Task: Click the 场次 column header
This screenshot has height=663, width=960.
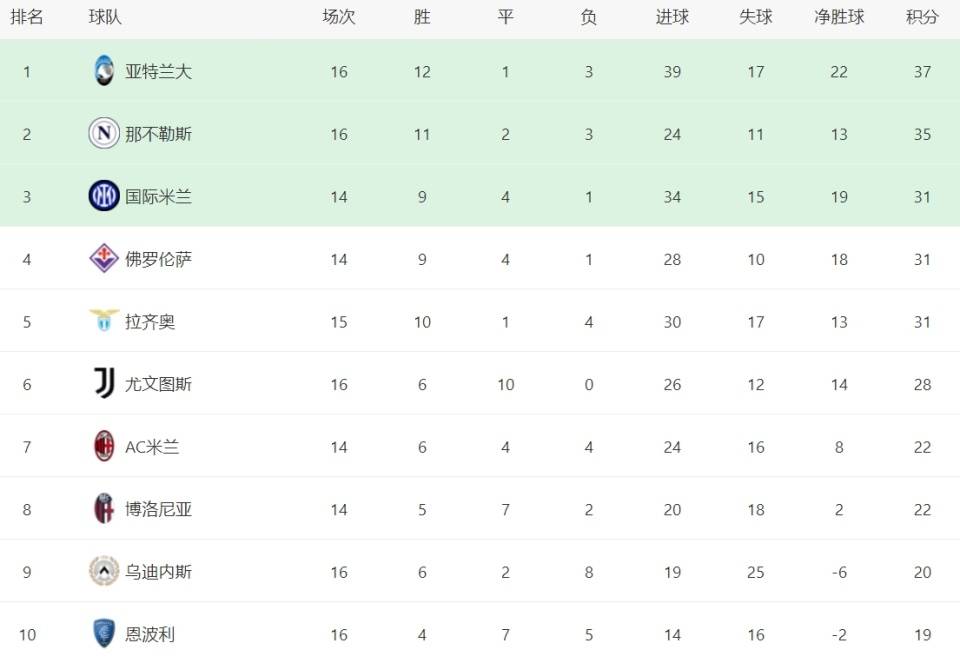Action: point(339,17)
